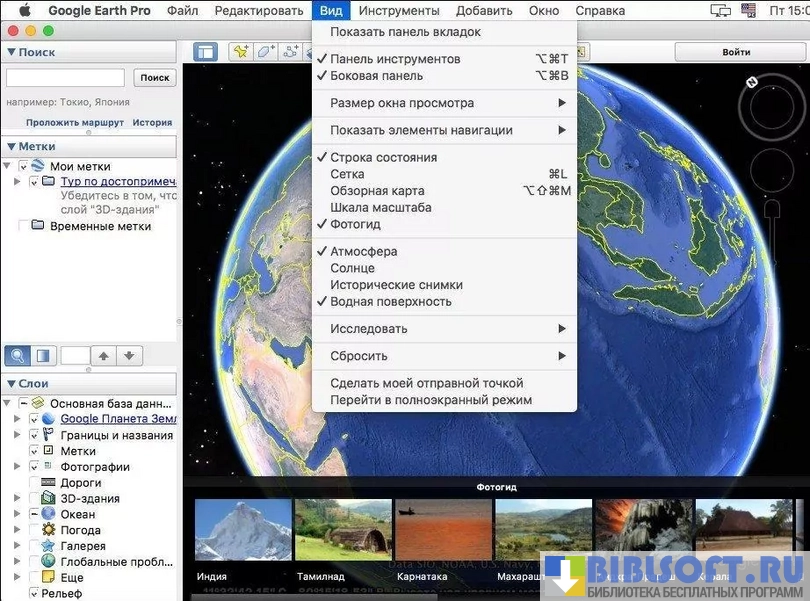Tick the Временные метки checkbox

(23, 226)
